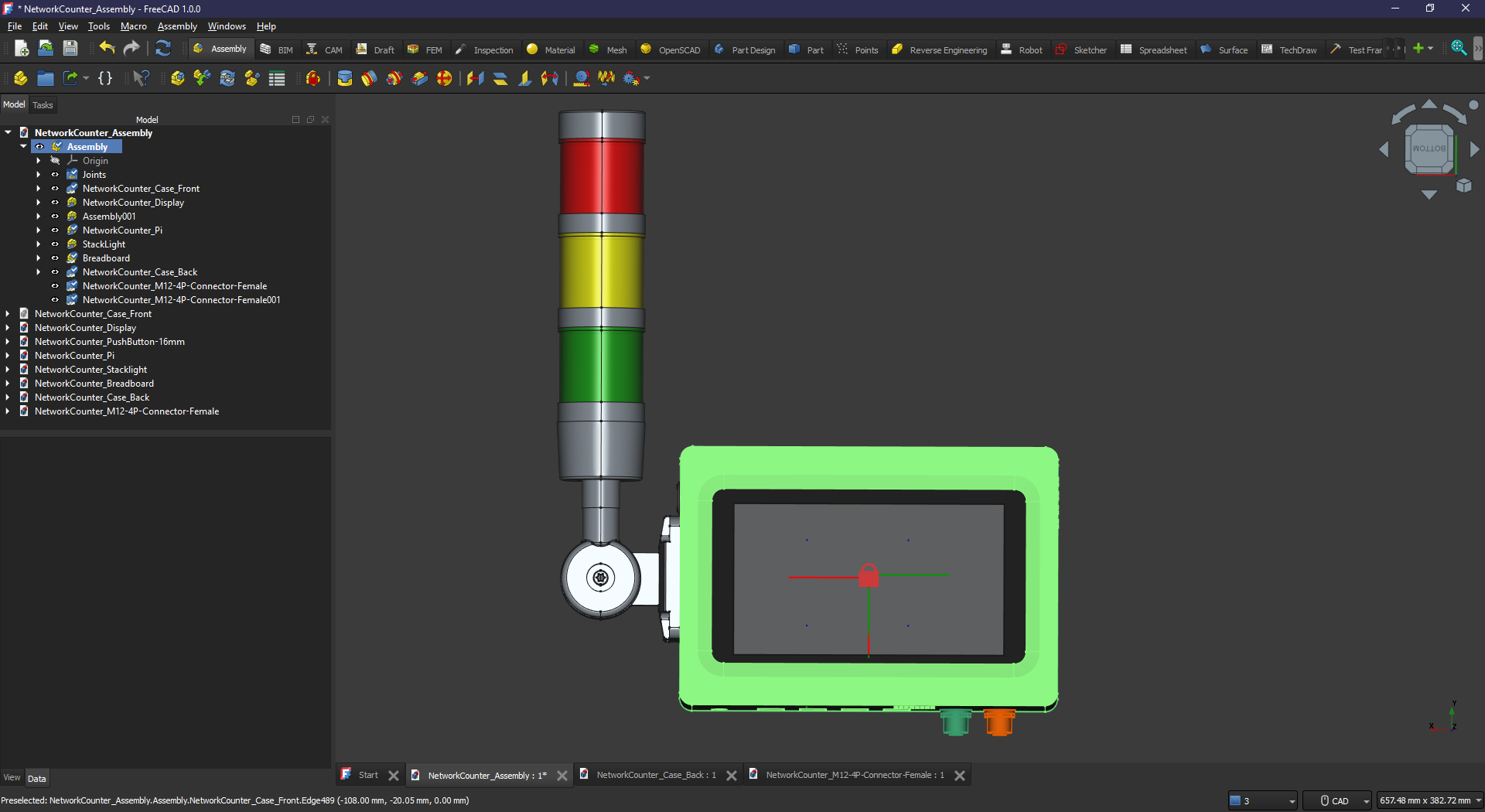Open the Assembly menu
This screenshot has width=1485, height=812.
177,26
